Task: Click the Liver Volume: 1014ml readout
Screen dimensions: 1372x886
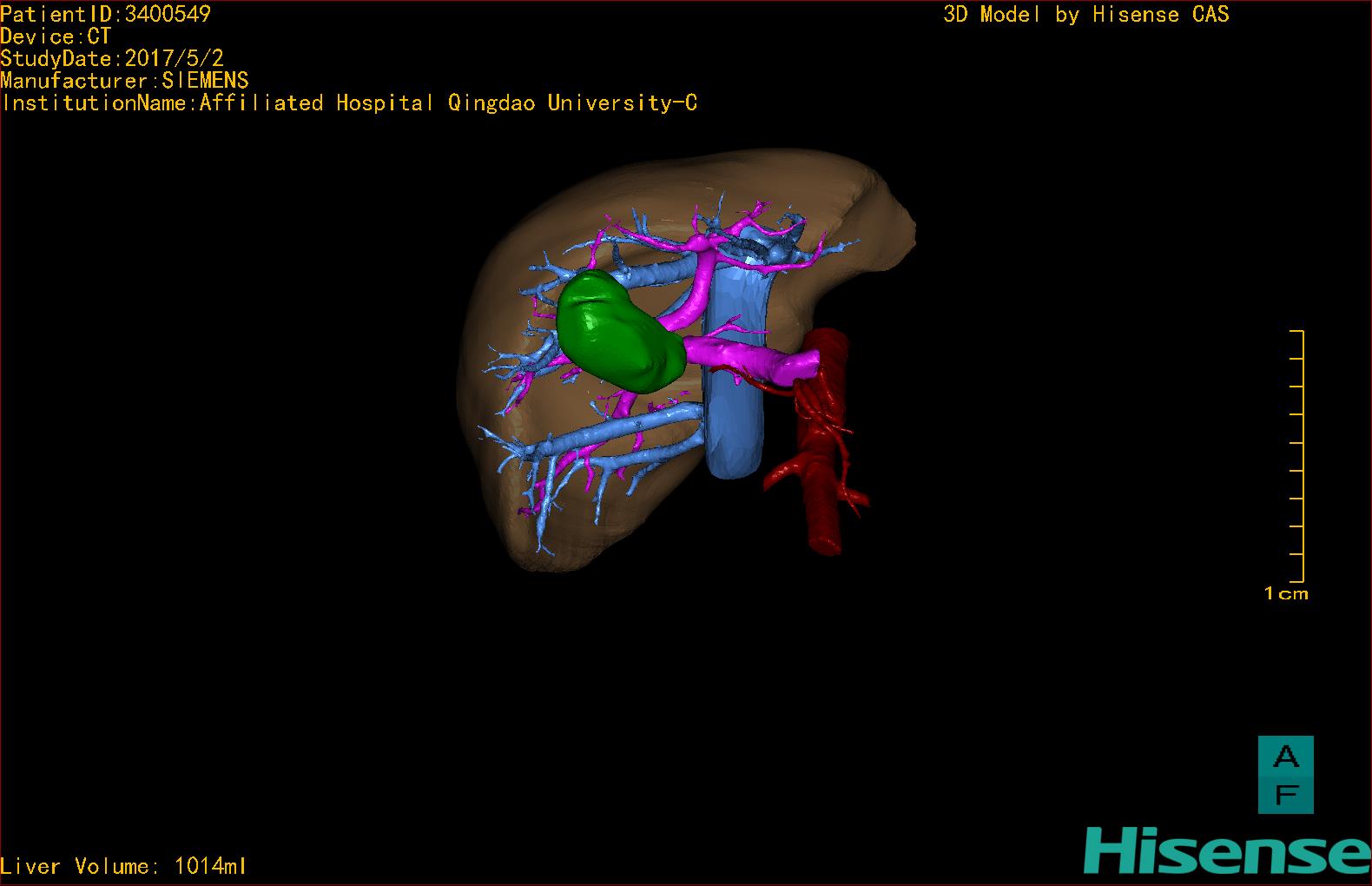Action: click(x=124, y=866)
